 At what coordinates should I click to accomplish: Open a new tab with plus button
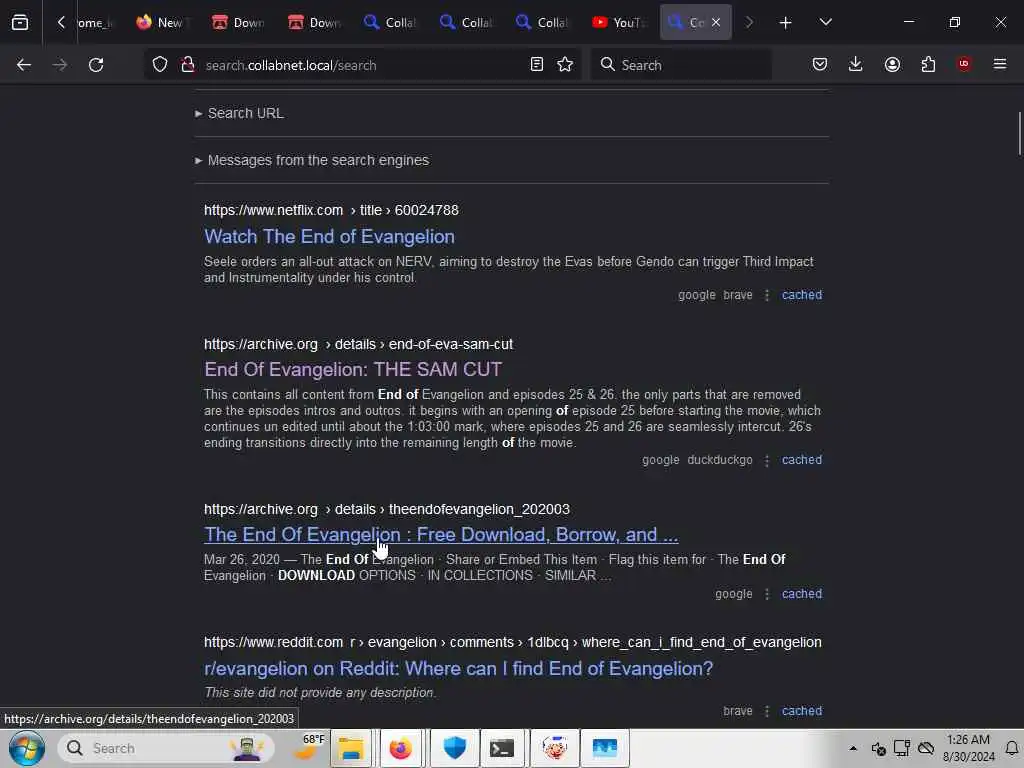(786, 23)
